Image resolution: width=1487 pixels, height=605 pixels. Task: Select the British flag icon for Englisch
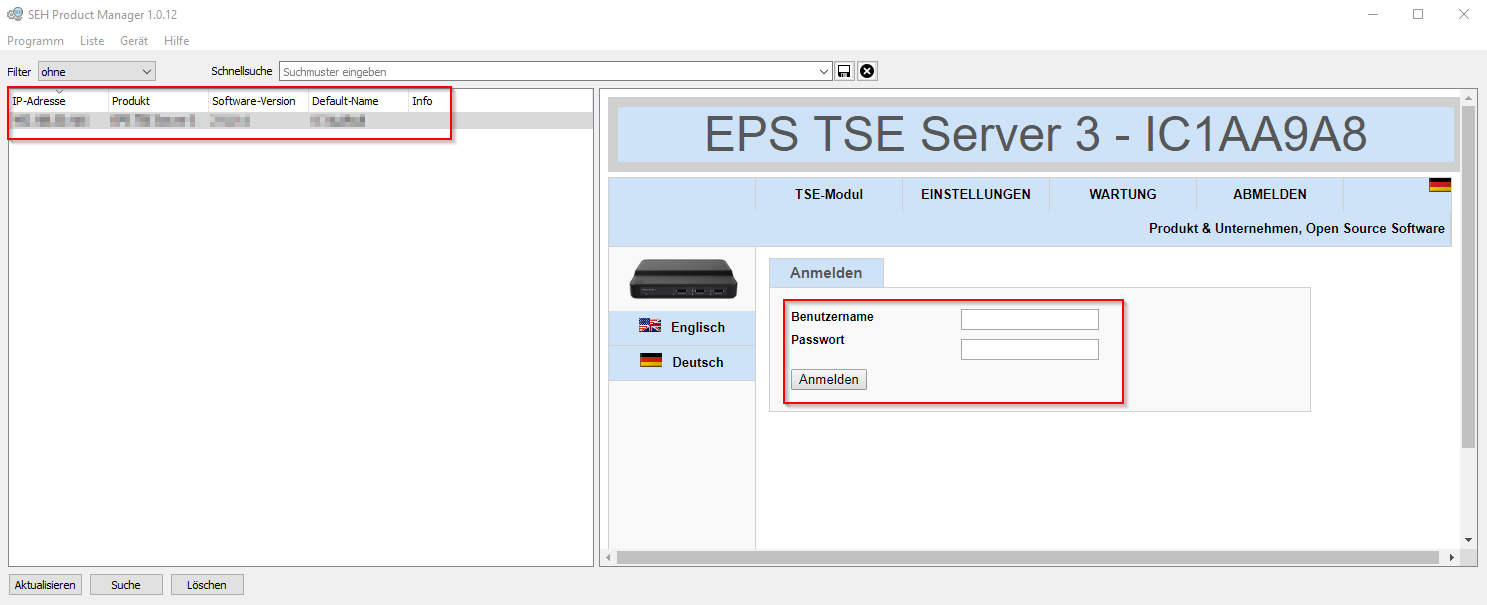(x=650, y=326)
